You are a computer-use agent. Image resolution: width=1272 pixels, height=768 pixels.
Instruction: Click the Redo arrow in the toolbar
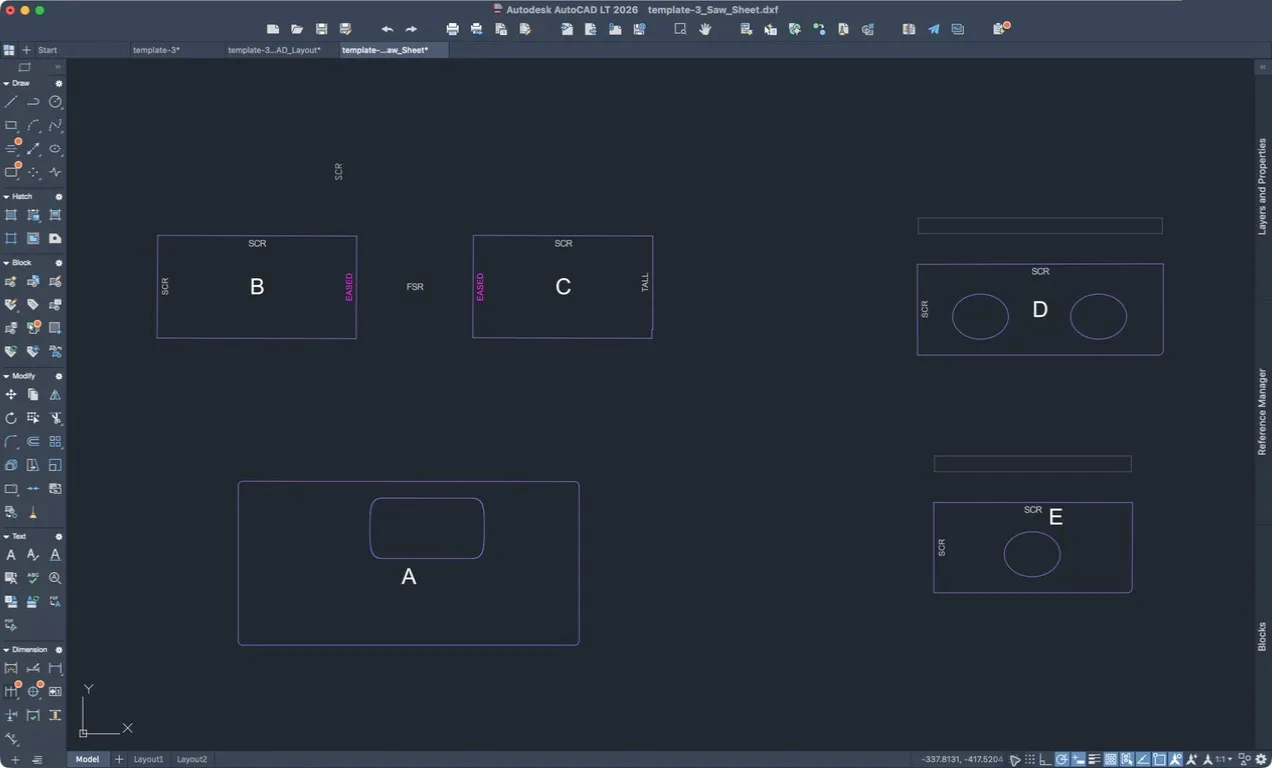411,29
